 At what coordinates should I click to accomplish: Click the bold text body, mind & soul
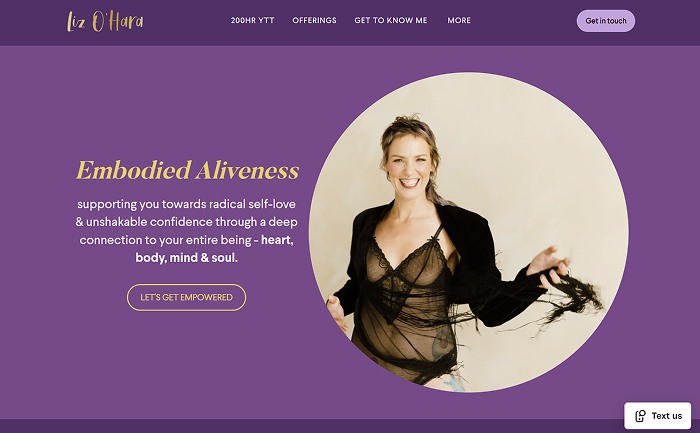(x=186, y=258)
